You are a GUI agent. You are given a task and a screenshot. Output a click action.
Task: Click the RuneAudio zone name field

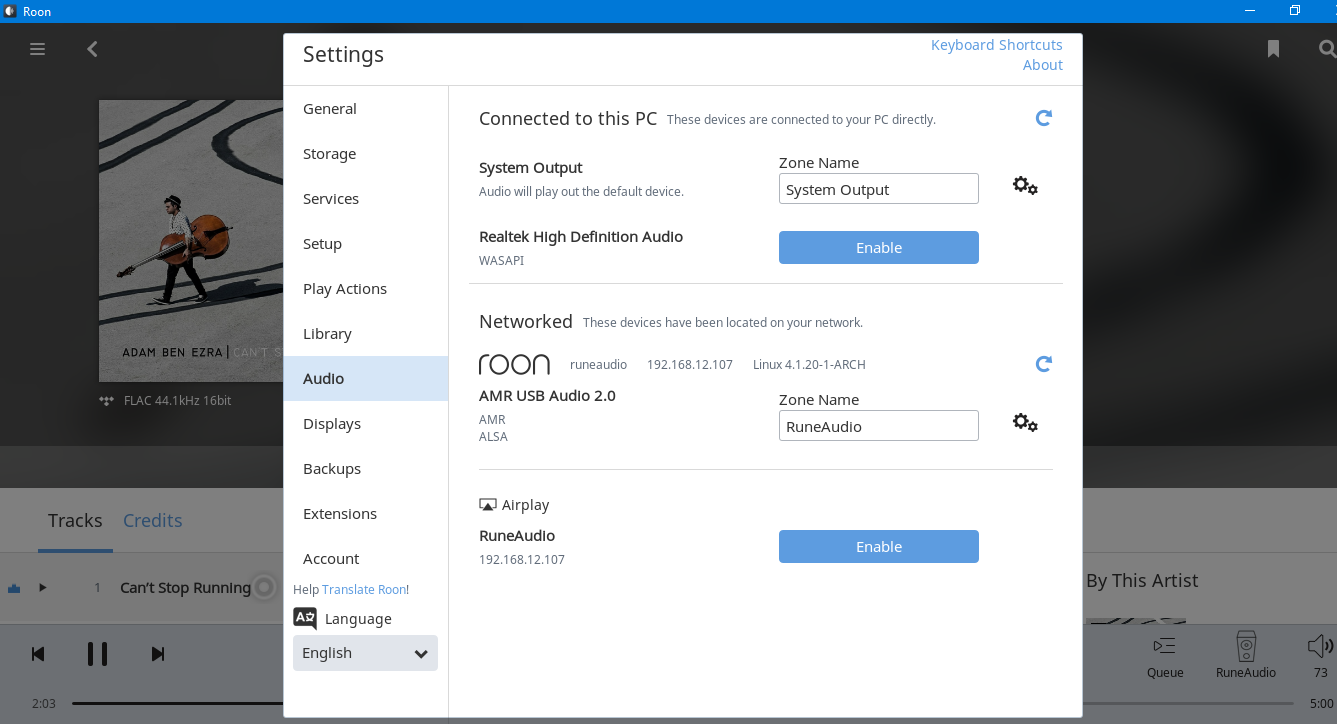click(x=879, y=426)
